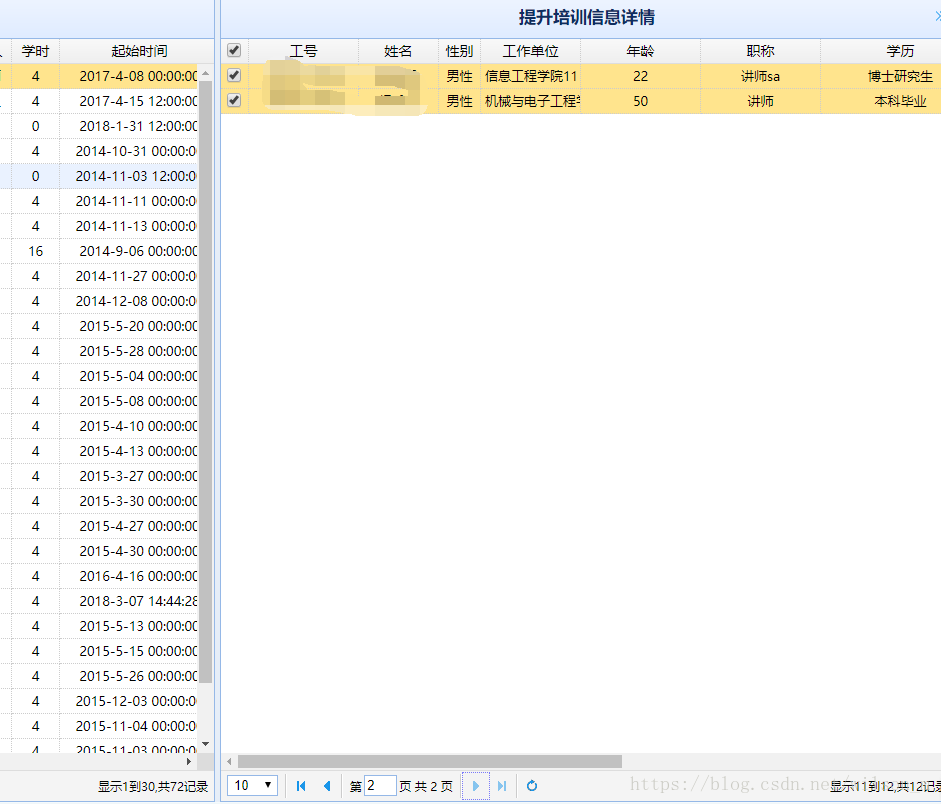Screen dimensions: 941x804
Task: Select cell 信息工程学院11
Action: pos(531,76)
